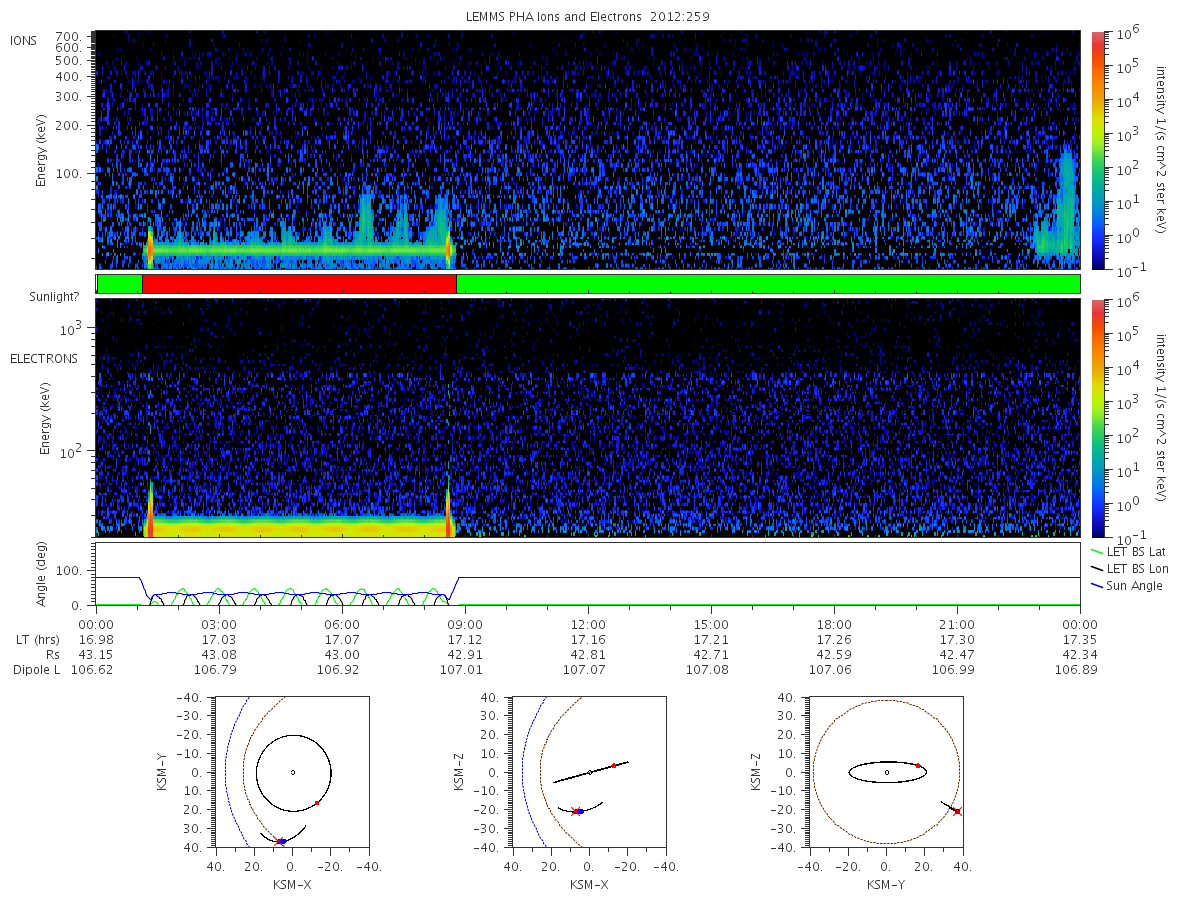Click the ion burst near end of day
The image size is (1200, 900).
pos(1056,207)
